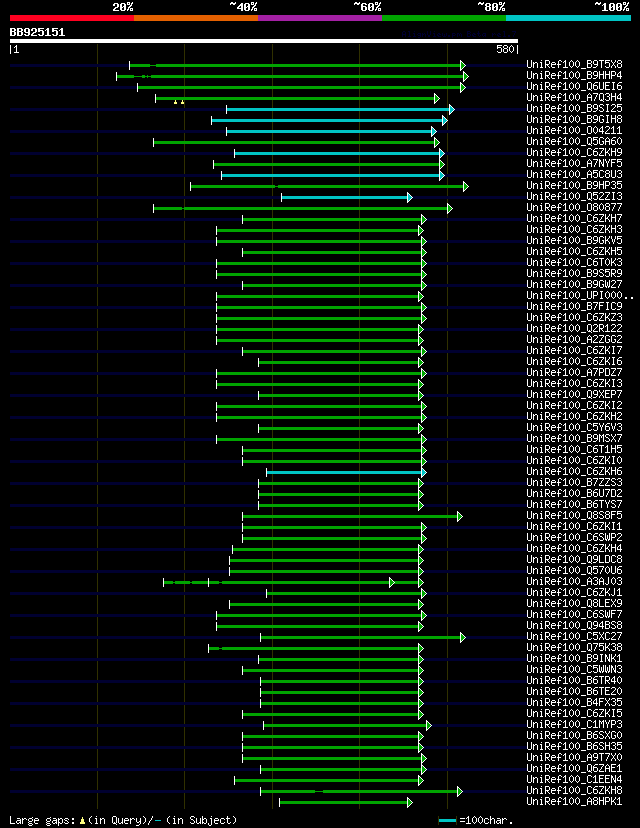Click the purple ~60% identity legend segment
The width and height of the screenshot is (640, 828).
pyautogui.click(x=320, y=18)
